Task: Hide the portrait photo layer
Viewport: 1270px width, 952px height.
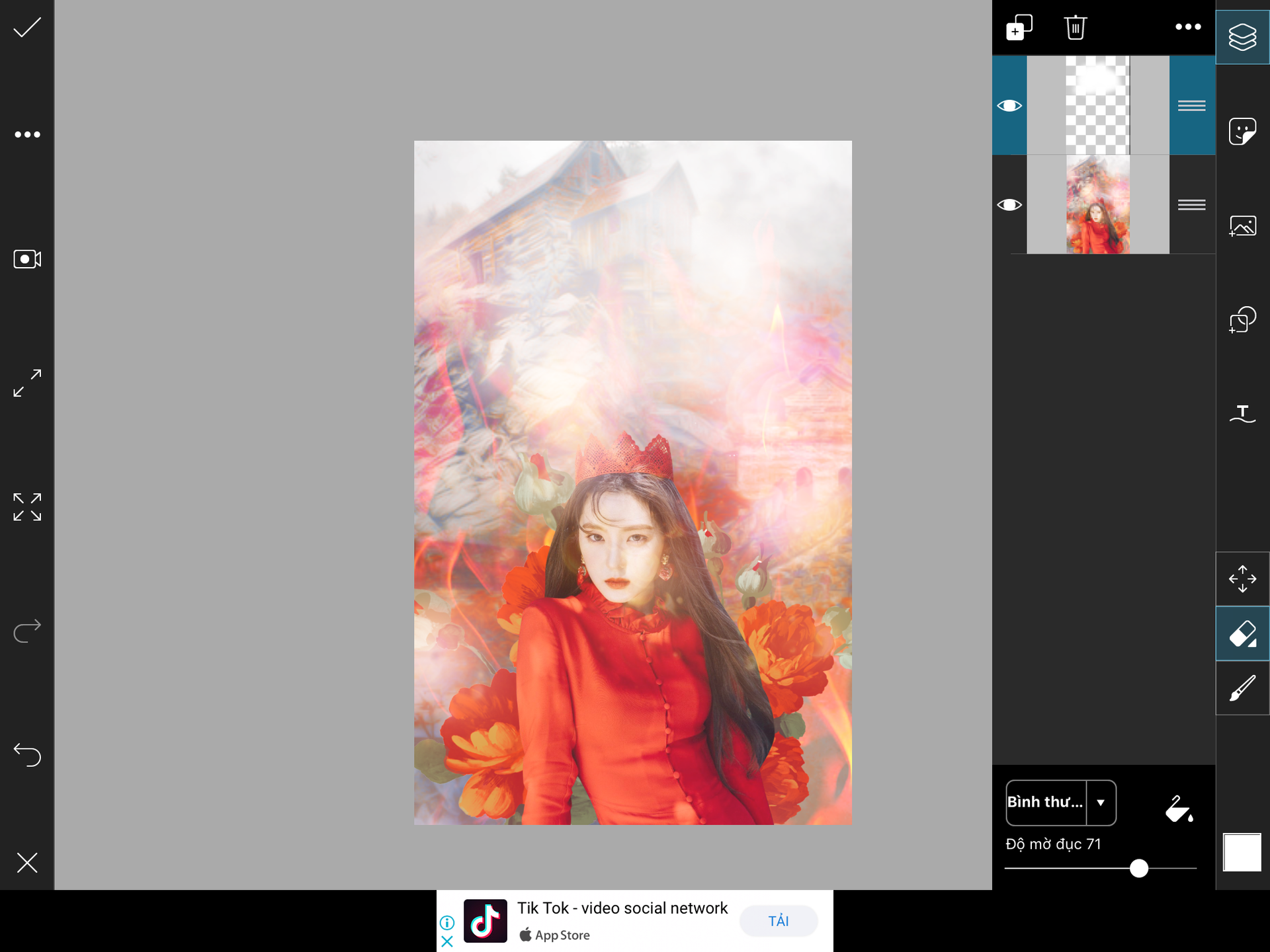Action: 1009,205
